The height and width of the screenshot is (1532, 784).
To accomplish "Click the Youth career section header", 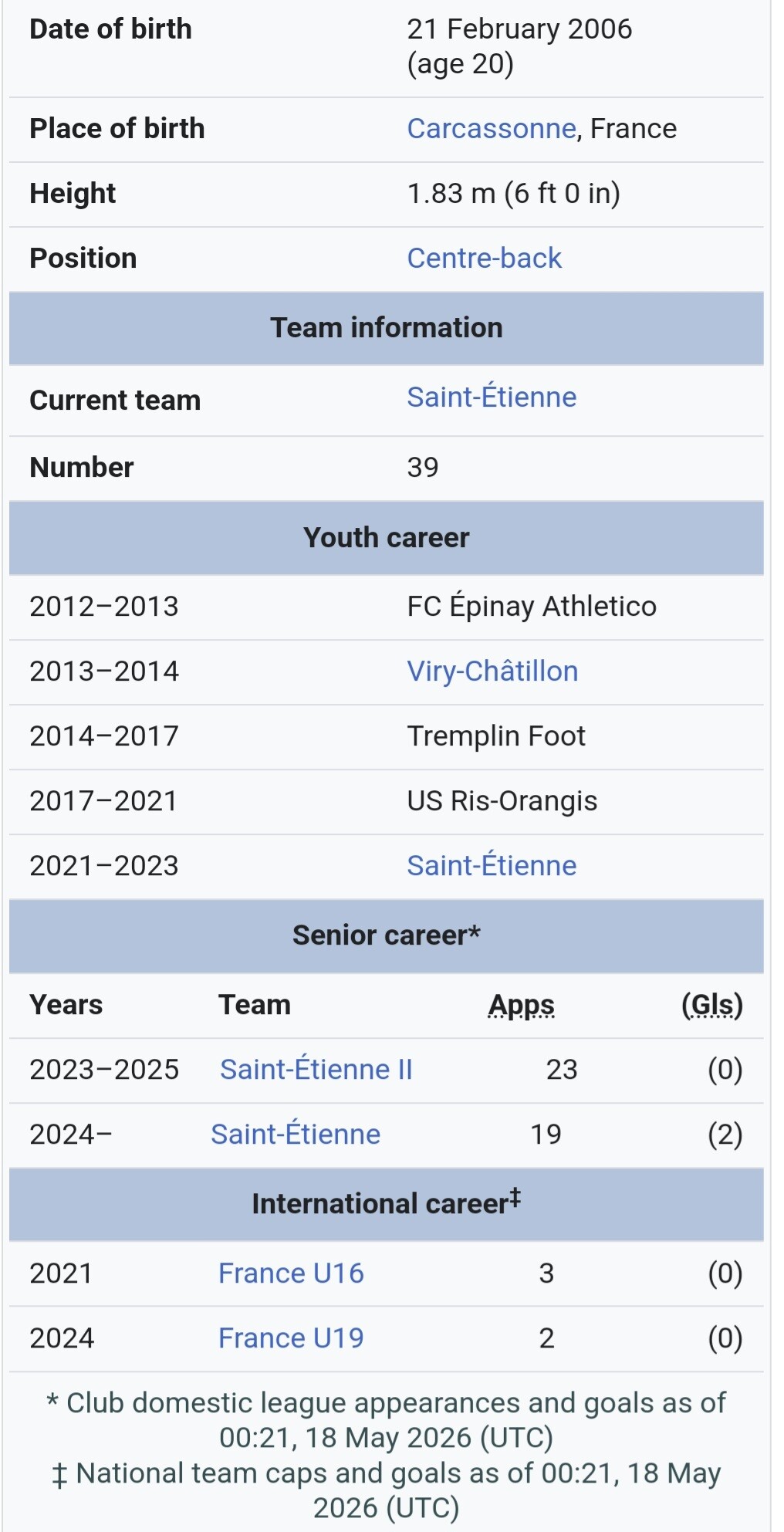I will (387, 538).
